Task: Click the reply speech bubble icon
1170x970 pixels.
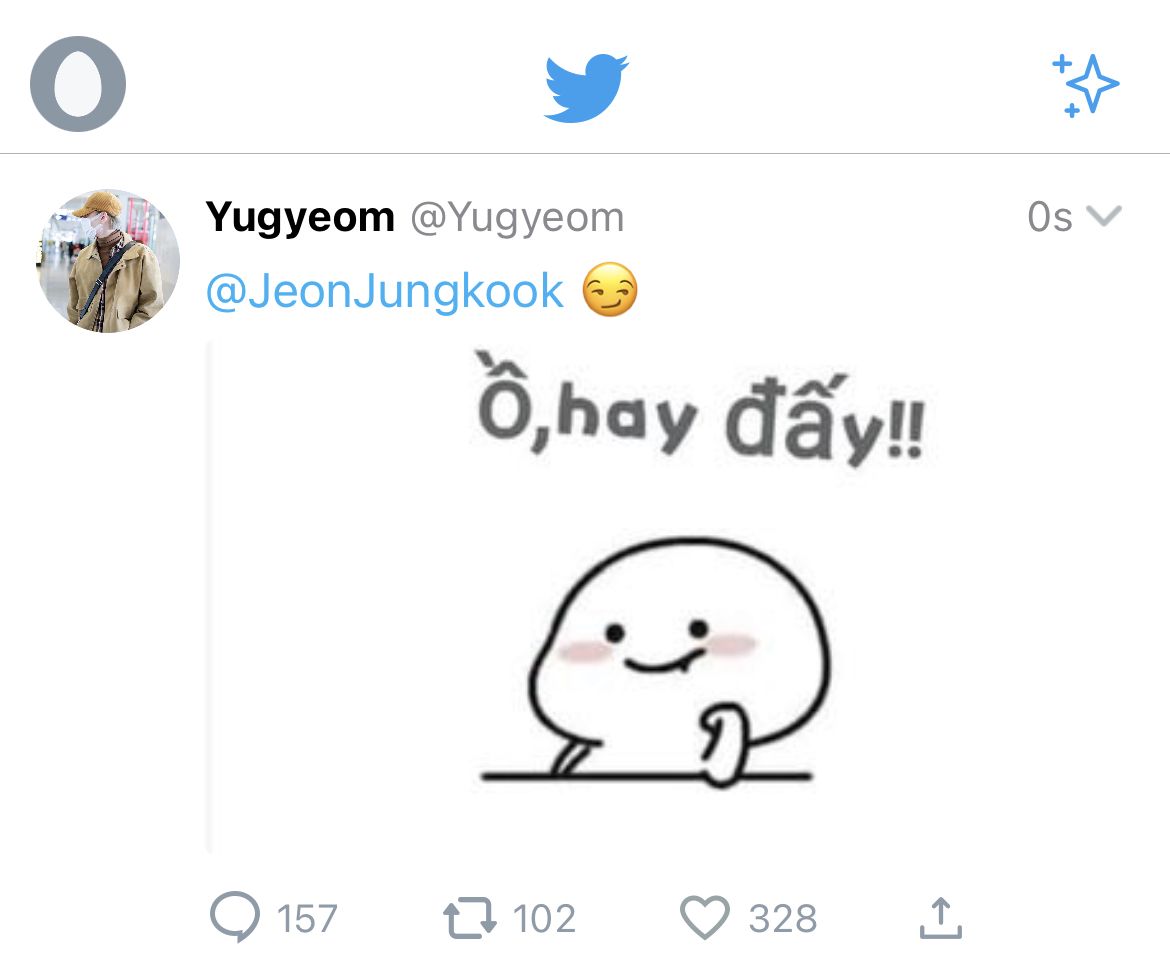Action: 235,917
